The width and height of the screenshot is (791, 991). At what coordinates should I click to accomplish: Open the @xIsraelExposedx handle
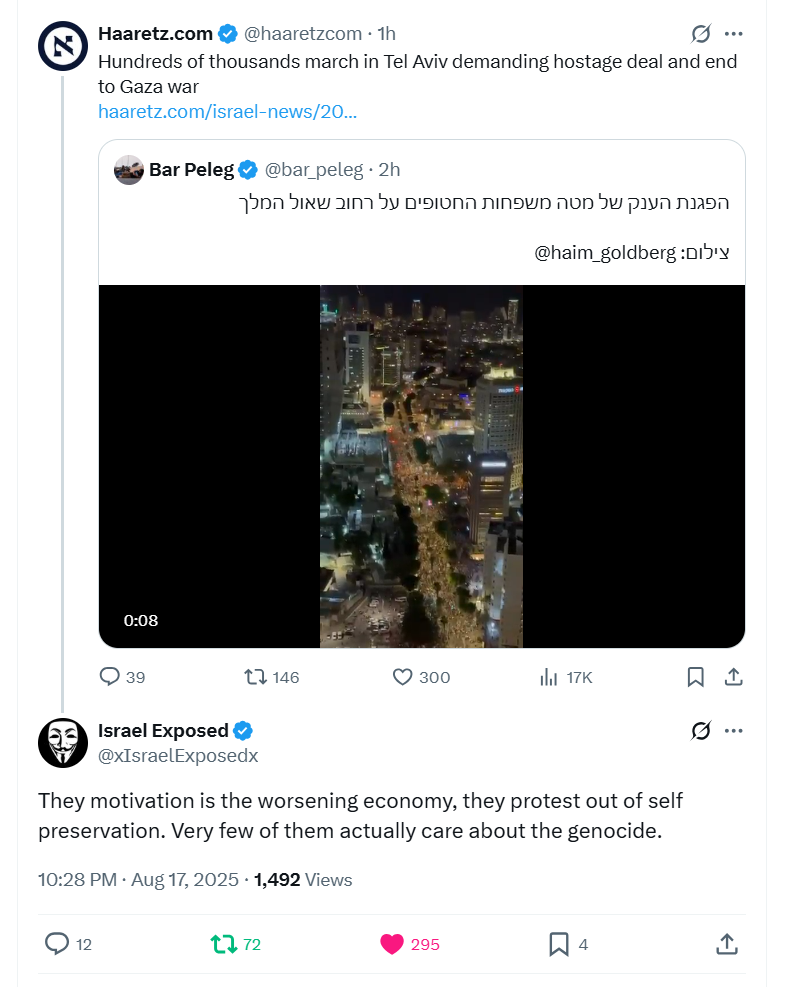click(x=178, y=756)
